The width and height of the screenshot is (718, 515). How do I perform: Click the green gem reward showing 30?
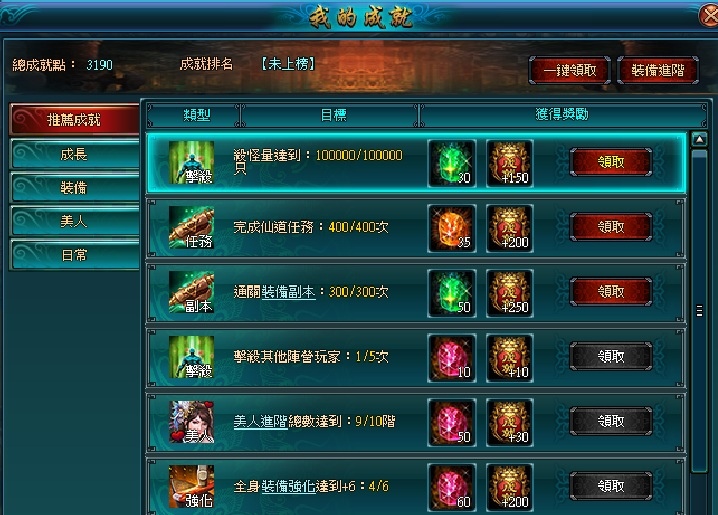pyautogui.click(x=452, y=163)
